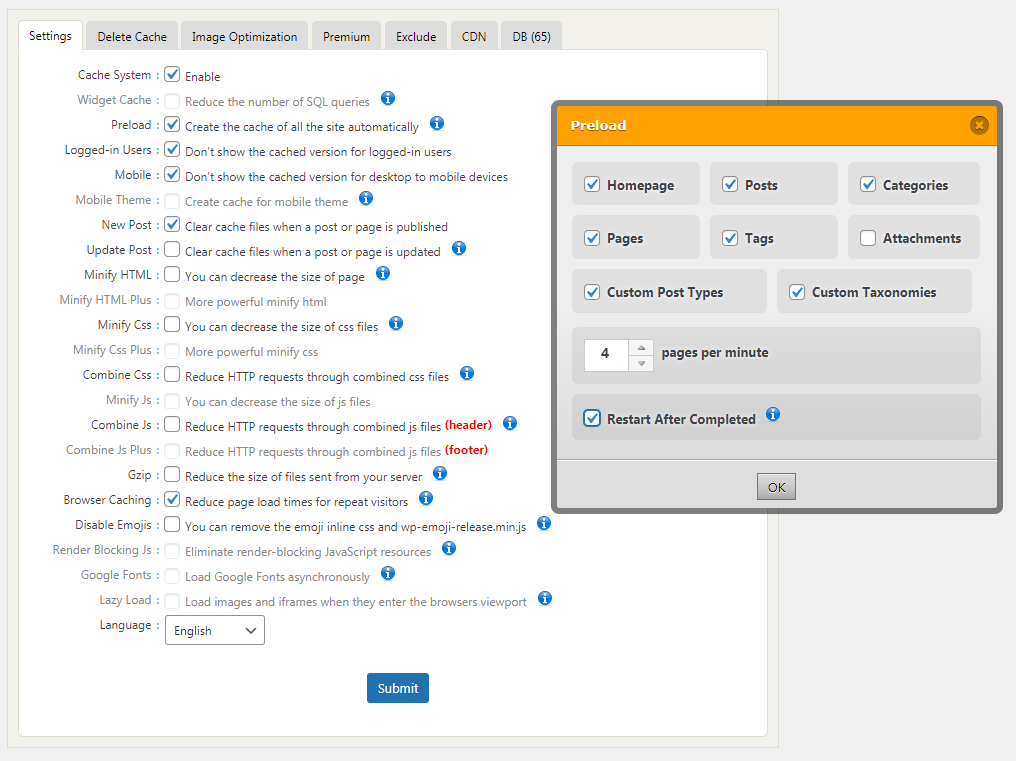Toggle Logged-in Users checkbox
1016x761 pixels.
pyautogui.click(x=172, y=150)
